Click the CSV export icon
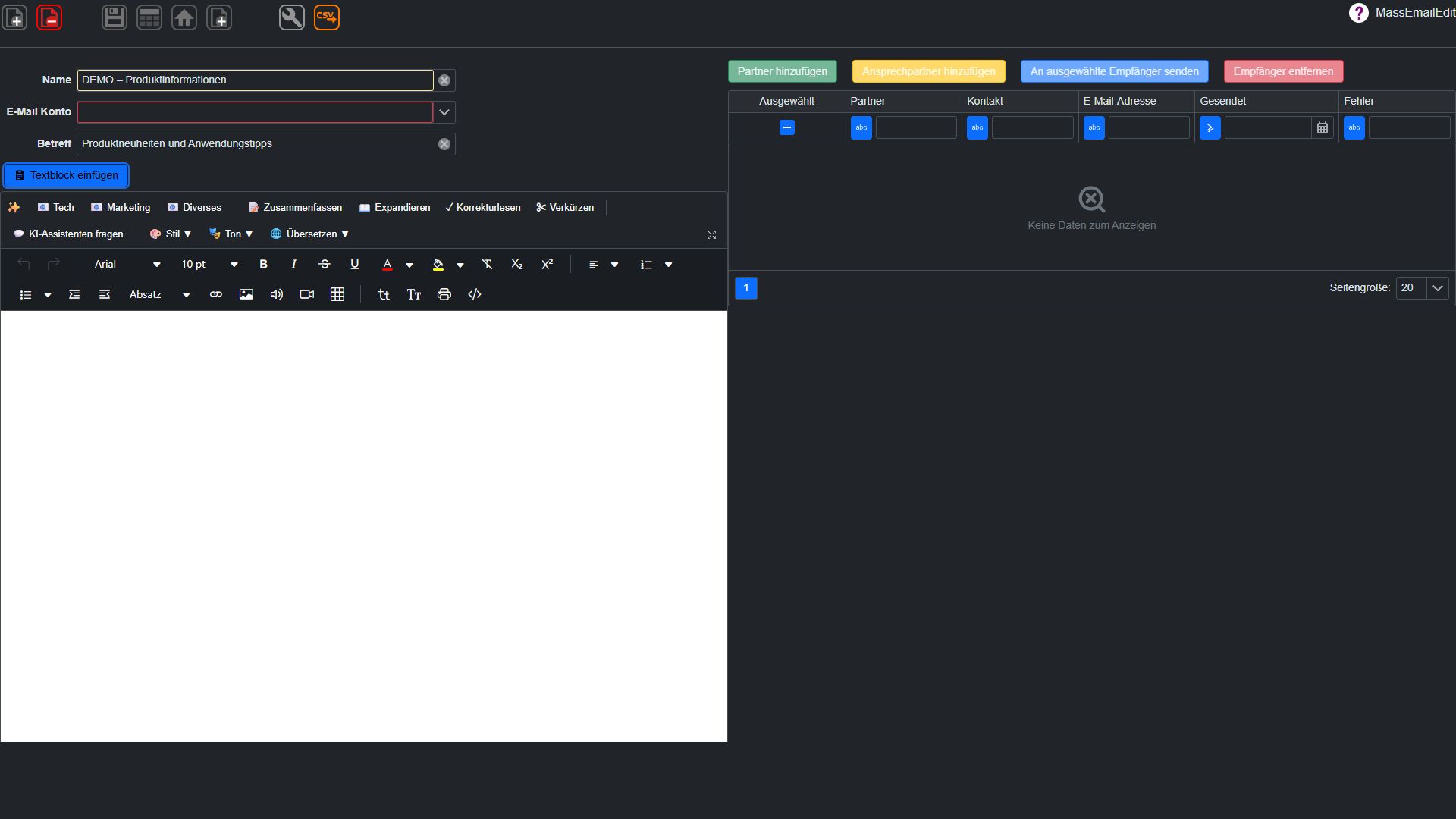This screenshot has height=819, width=1456. [x=327, y=17]
